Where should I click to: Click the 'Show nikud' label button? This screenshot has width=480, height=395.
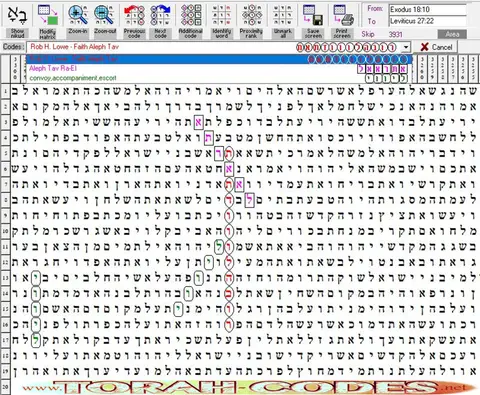[17, 33]
